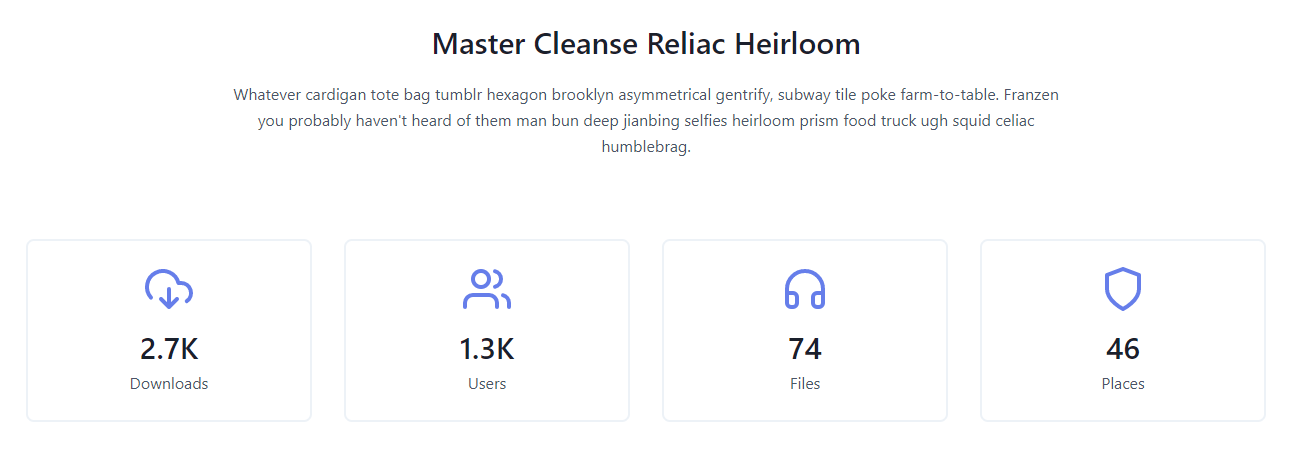Click the Users label text
This screenshot has height=454, width=1299.
point(487,384)
